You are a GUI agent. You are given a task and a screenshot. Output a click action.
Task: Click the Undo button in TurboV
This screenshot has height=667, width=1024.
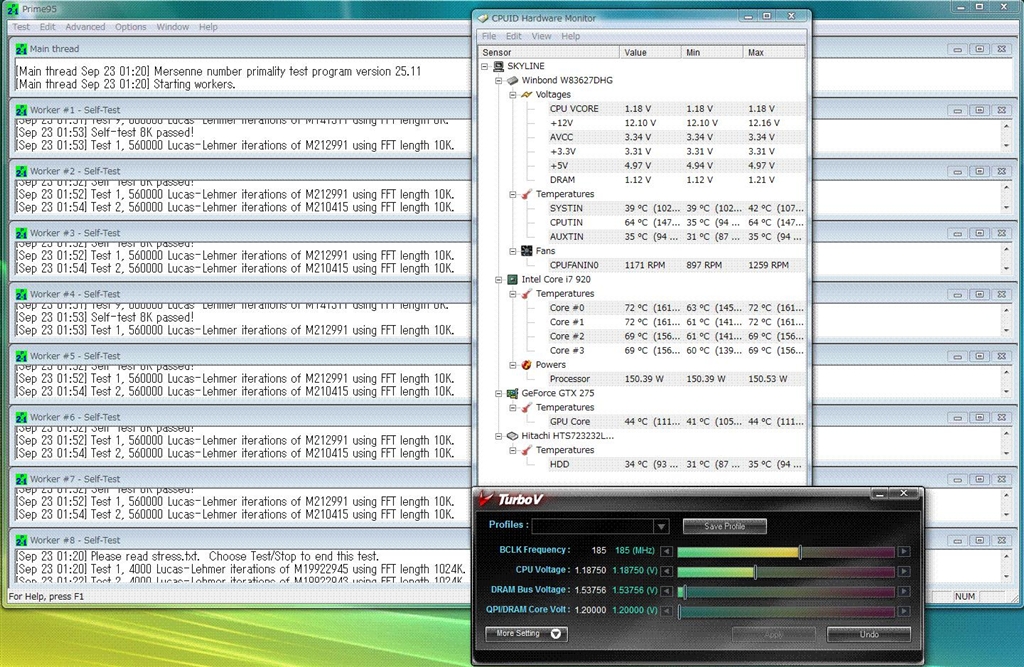[868, 634]
